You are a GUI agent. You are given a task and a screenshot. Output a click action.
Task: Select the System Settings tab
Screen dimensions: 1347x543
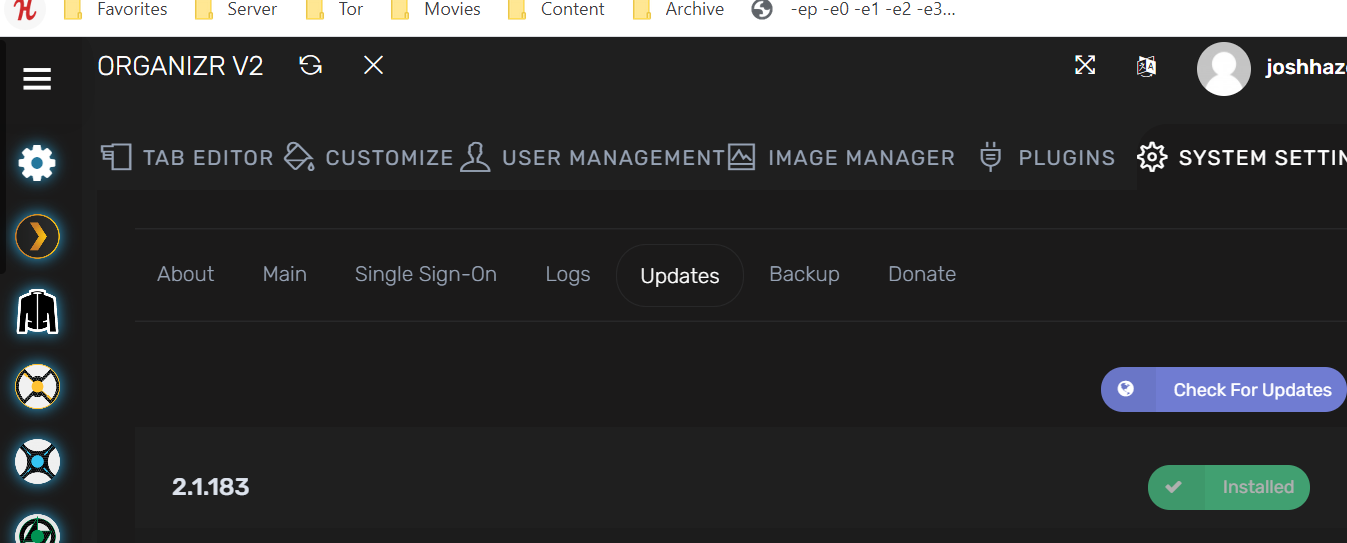click(x=1242, y=157)
